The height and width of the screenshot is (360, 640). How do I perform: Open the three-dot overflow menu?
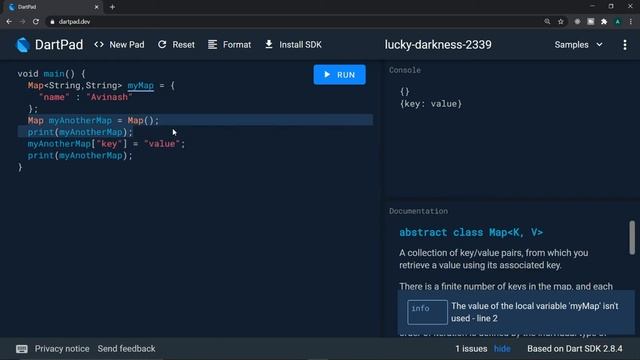coord(625,45)
